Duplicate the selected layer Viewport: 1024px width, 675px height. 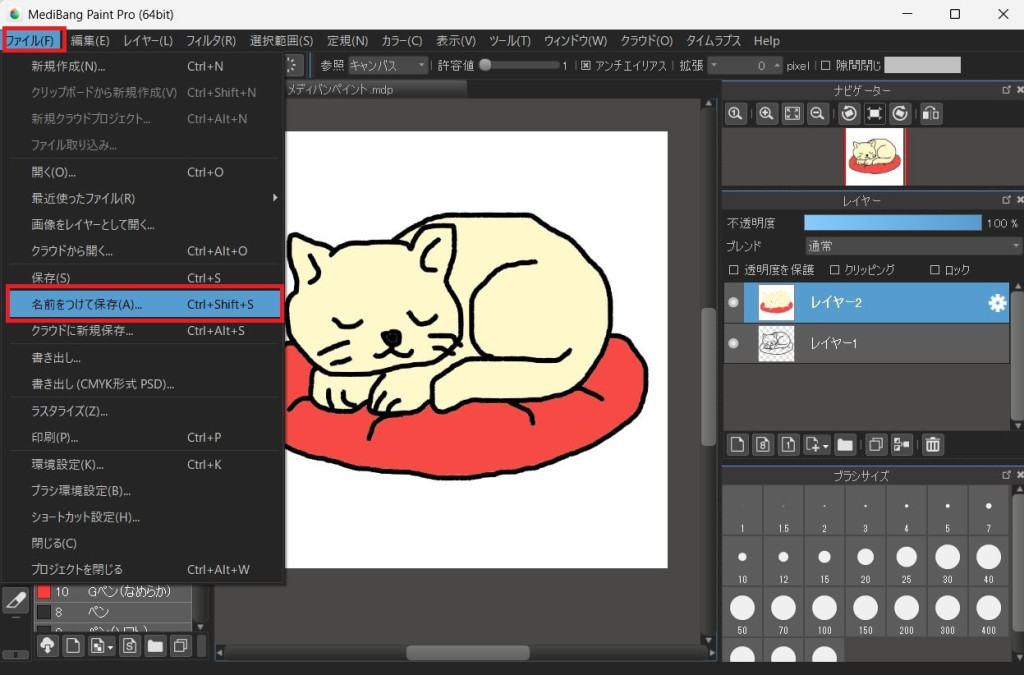[x=876, y=445]
